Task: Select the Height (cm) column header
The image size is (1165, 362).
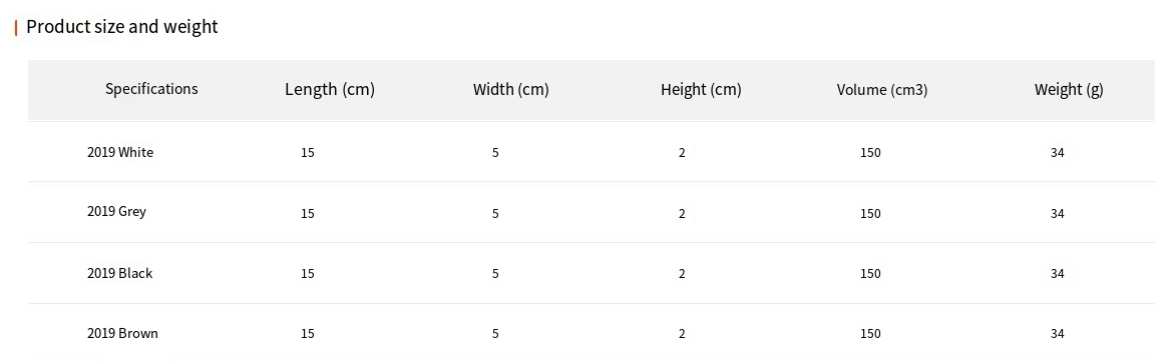Action: [701, 90]
